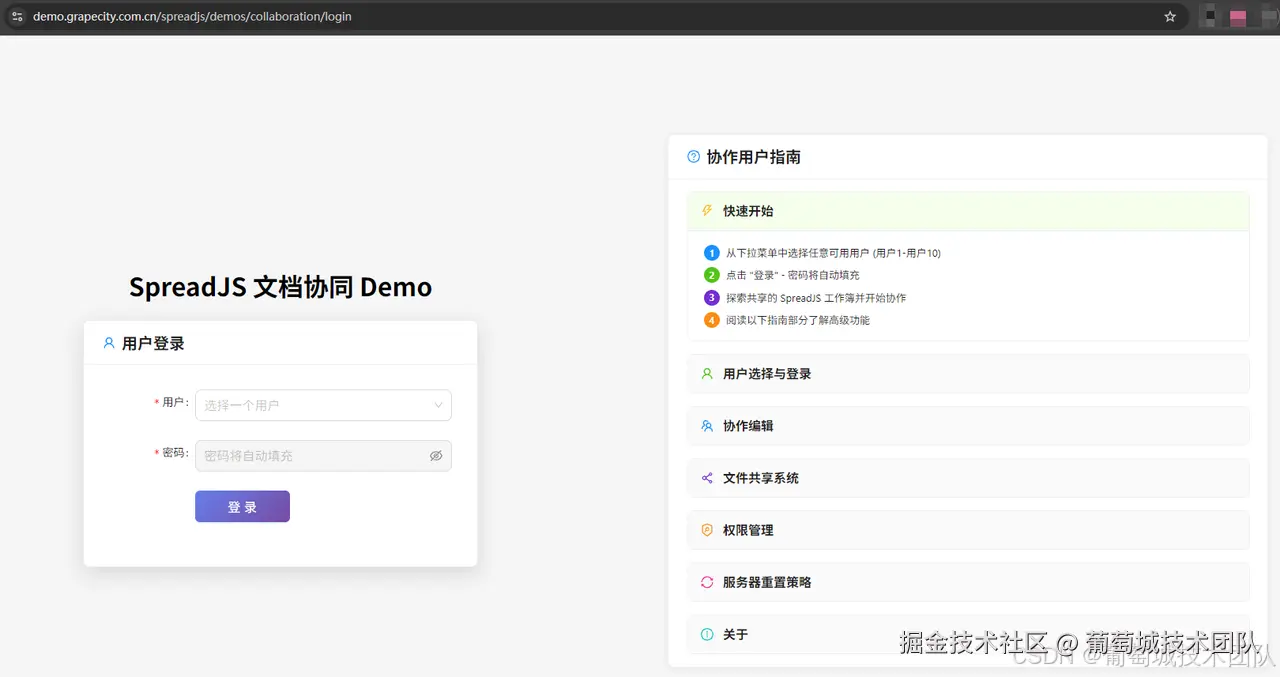Viewport: 1280px width, 677px height.
Task: Click the pink refresh icon beside 服务器重置策略
Action: [708, 581]
